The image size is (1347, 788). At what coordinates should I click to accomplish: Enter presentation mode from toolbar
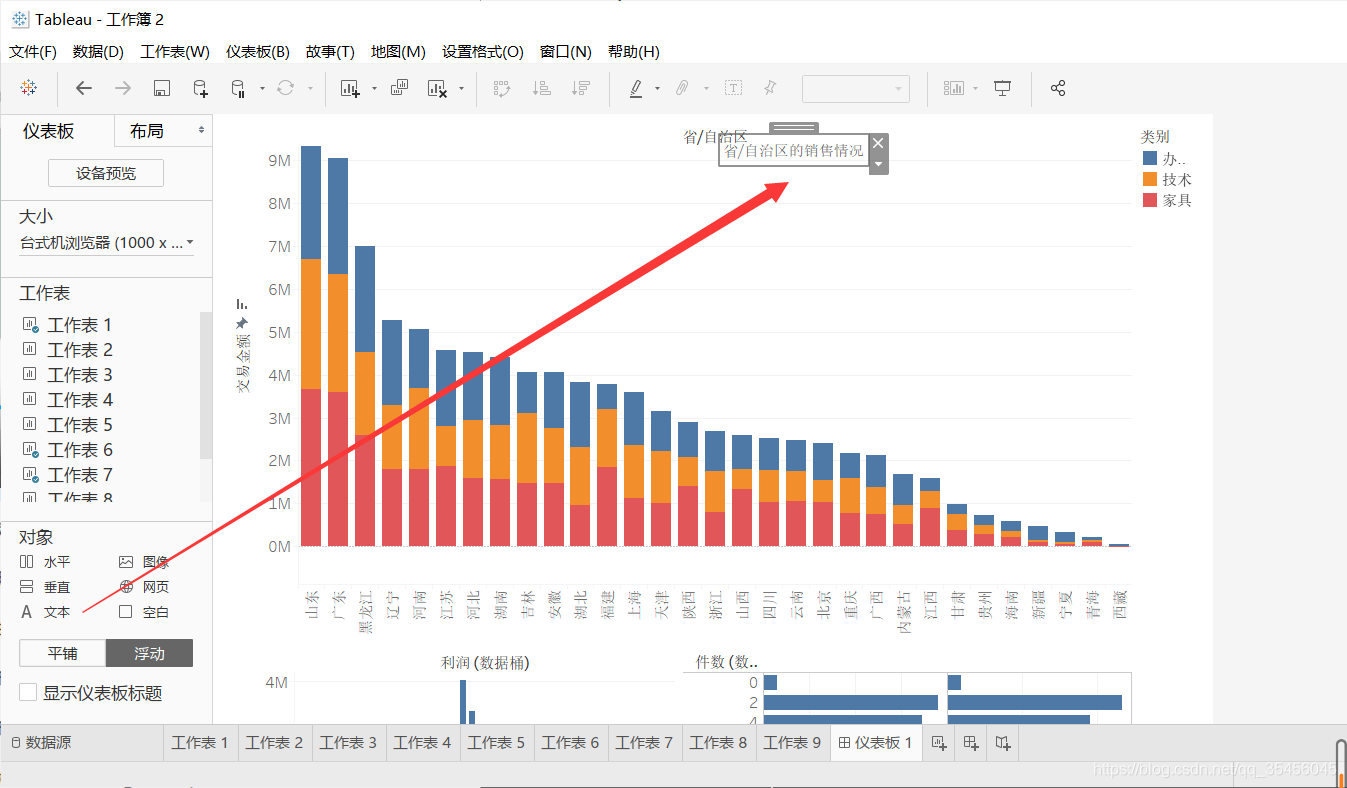click(1003, 88)
